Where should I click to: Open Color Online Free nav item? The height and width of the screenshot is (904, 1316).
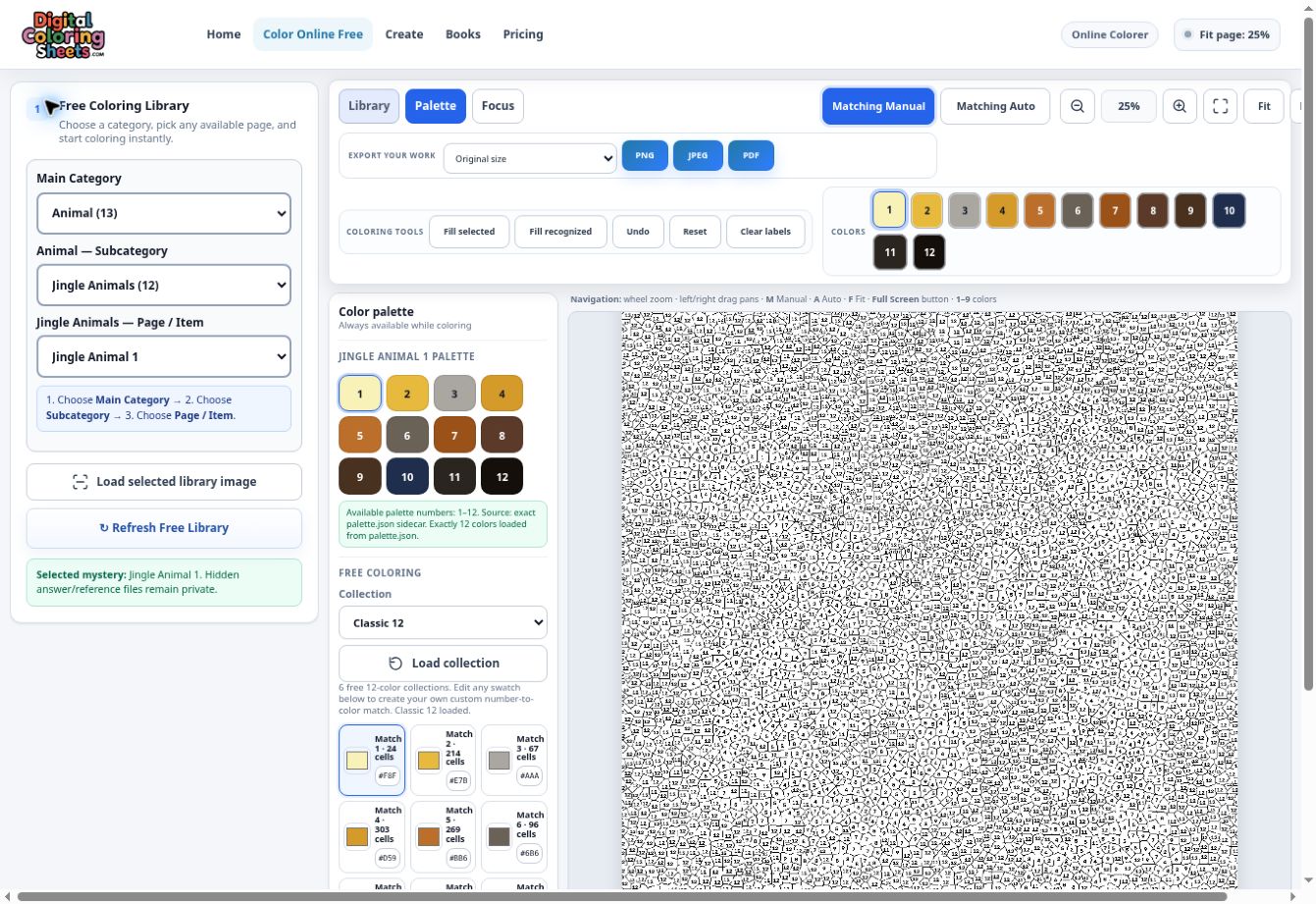coord(313,34)
